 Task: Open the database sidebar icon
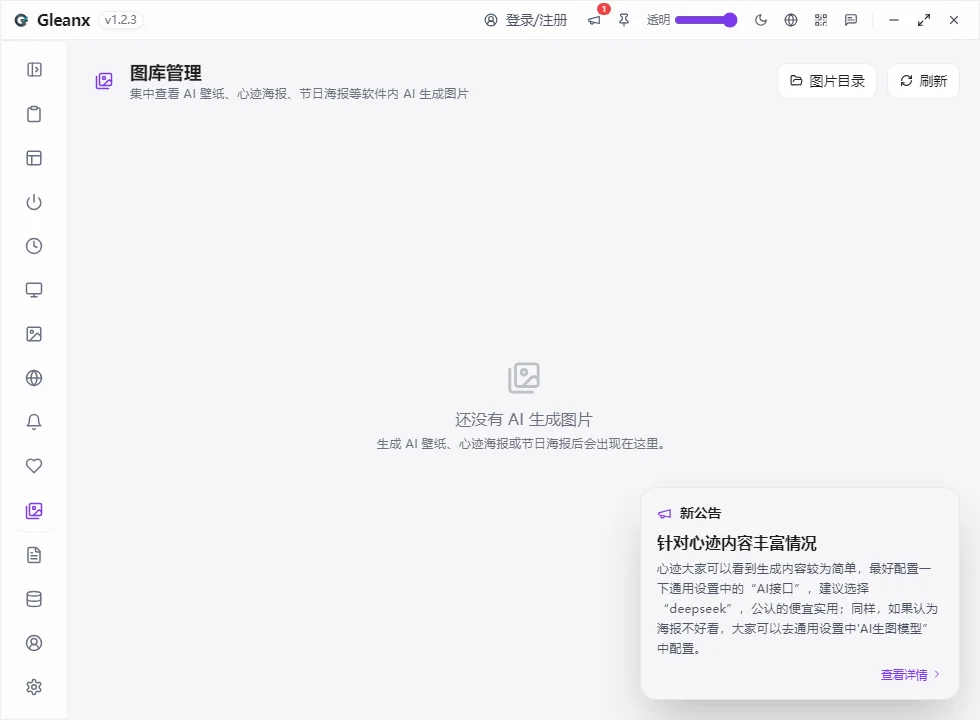click(x=34, y=599)
